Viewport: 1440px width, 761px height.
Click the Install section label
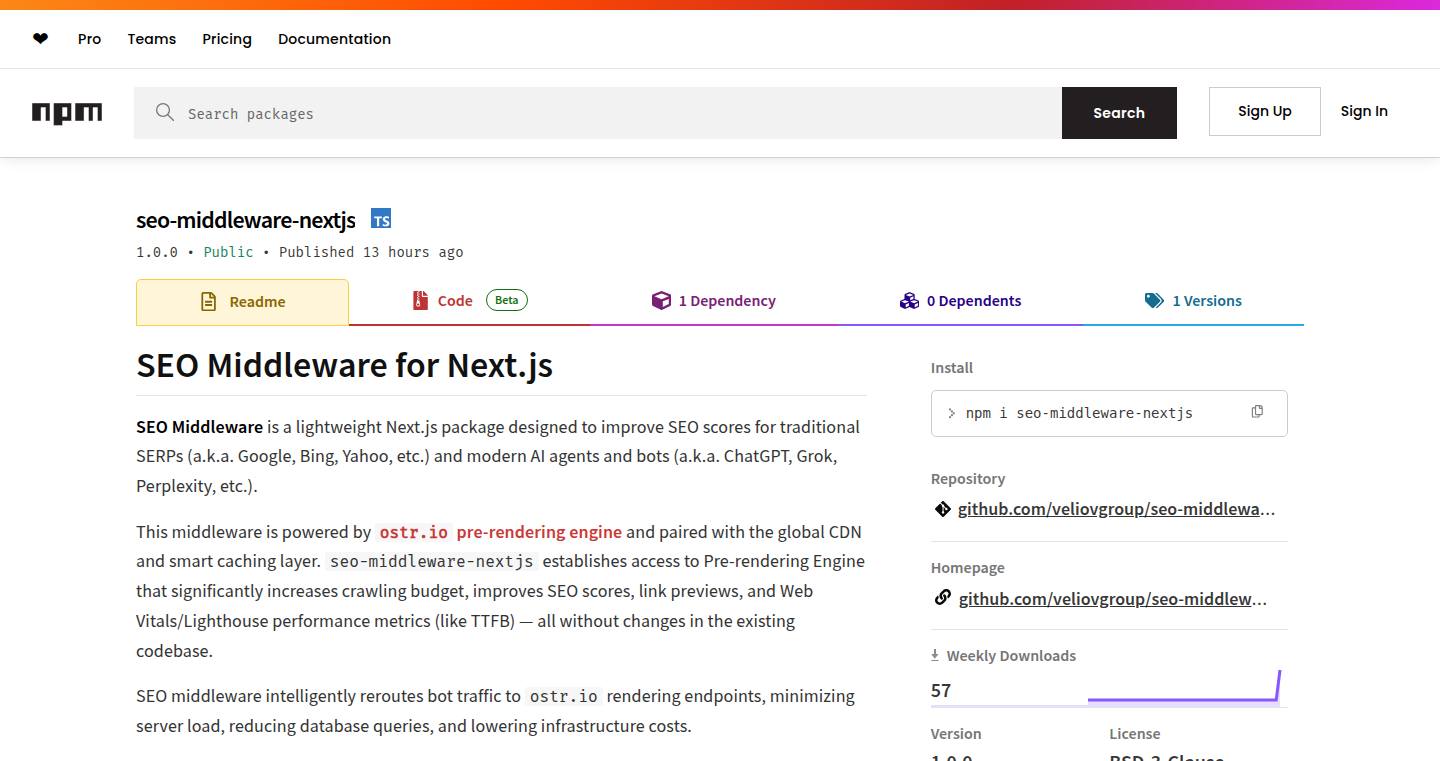pos(952,368)
